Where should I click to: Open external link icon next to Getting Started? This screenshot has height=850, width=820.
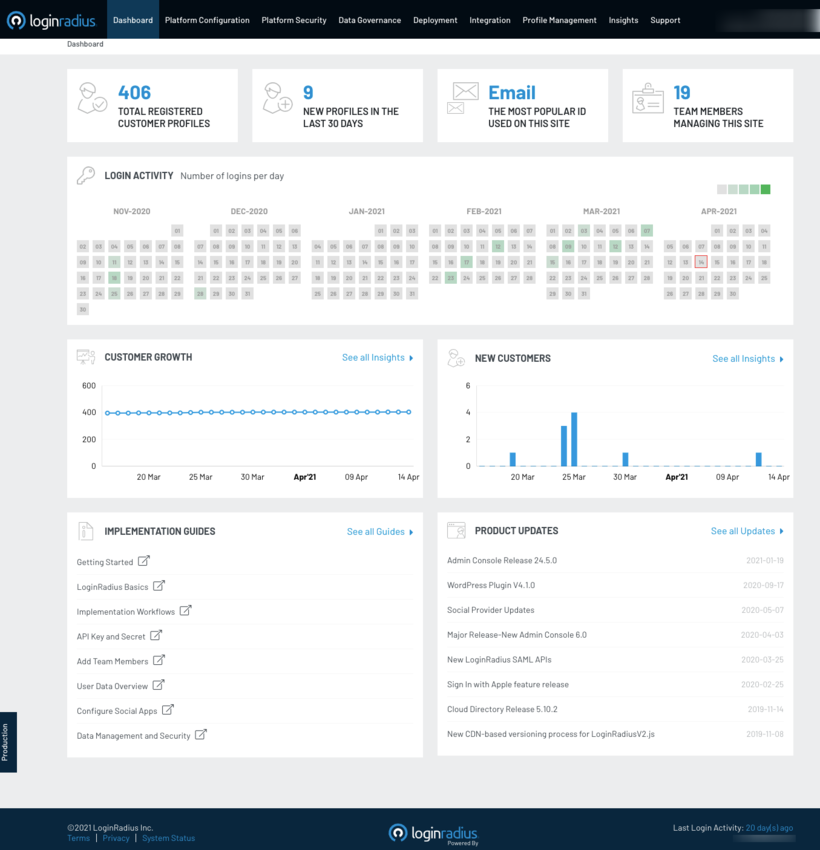pos(144,561)
